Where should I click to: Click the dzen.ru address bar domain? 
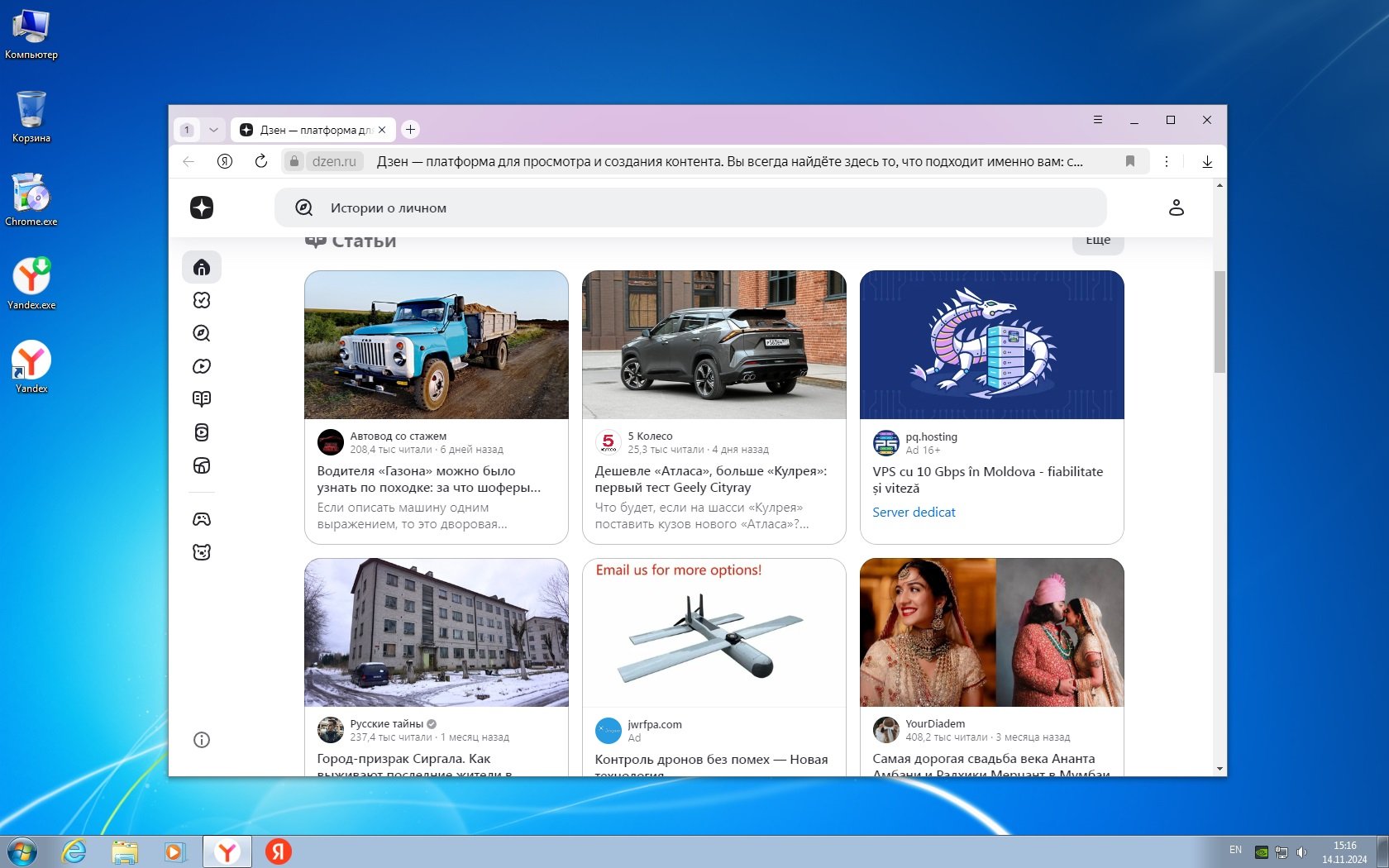(x=334, y=162)
